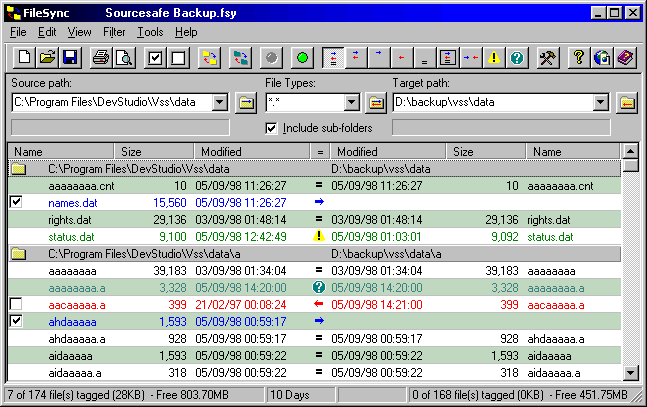This screenshot has width=647, height=407.
Task: Click the C:\Program Files\DevStudio\Vss\data\a folder row
Action: coord(314,254)
